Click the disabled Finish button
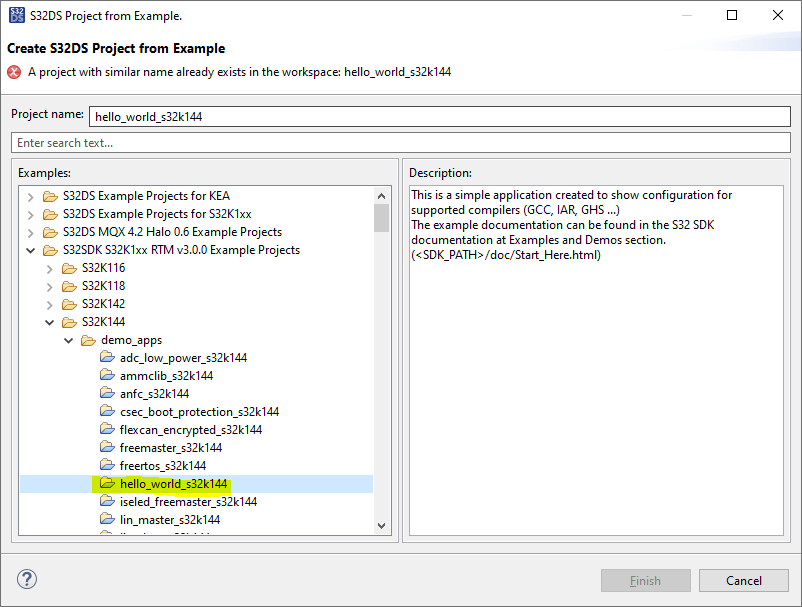 (x=645, y=580)
